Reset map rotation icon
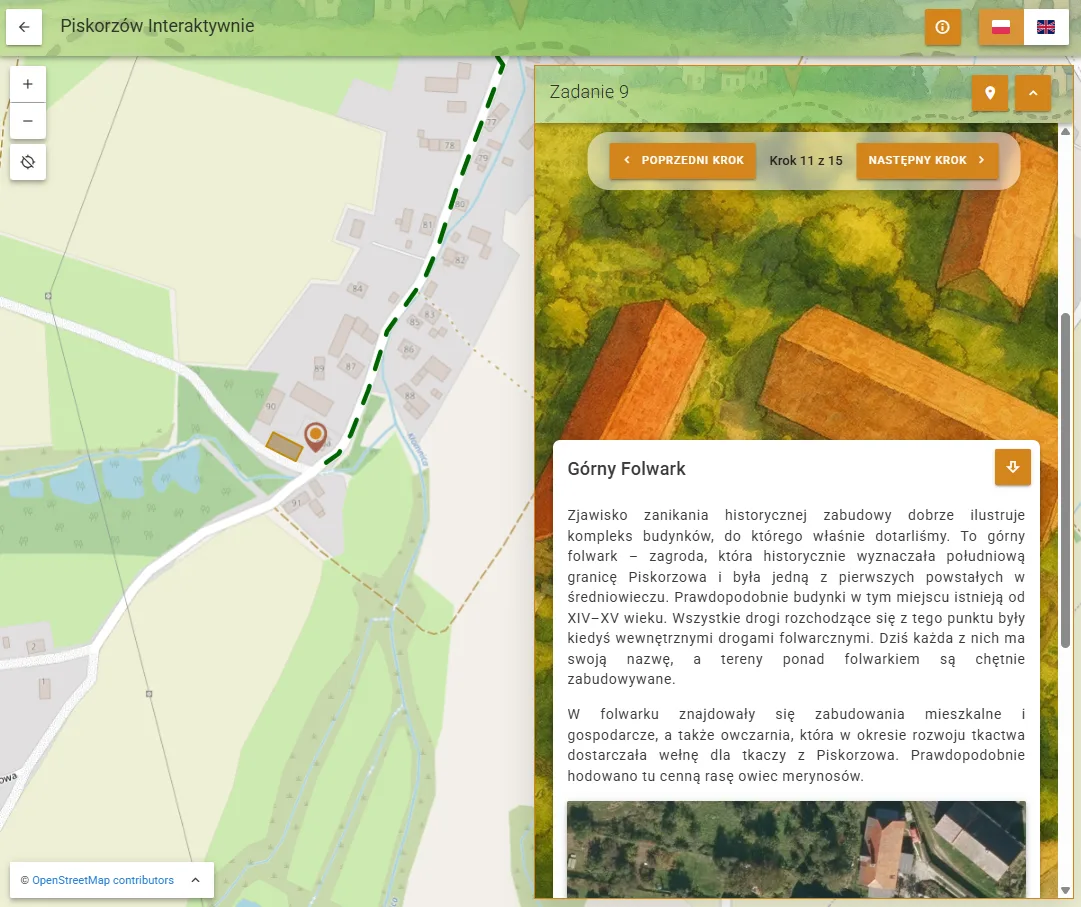 coord(28,162)
